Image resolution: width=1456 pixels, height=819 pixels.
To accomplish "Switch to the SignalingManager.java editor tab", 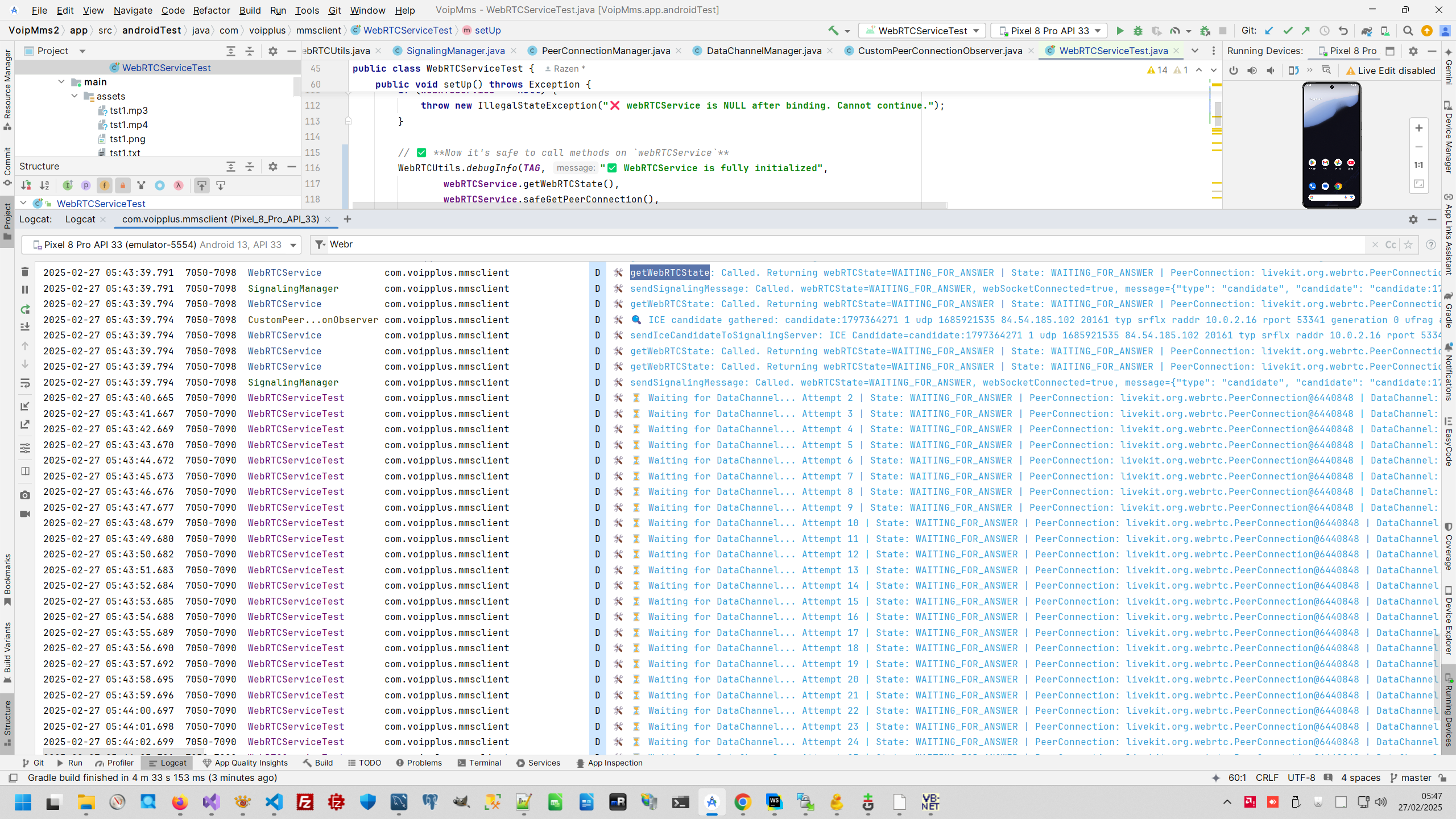I will (455, 51).
